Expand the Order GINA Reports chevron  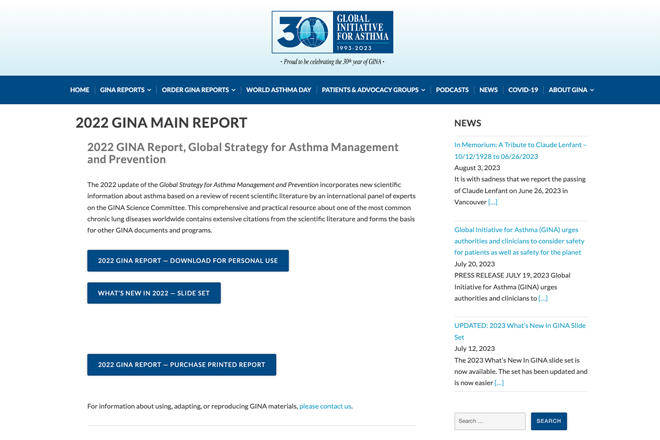point(233,90)
